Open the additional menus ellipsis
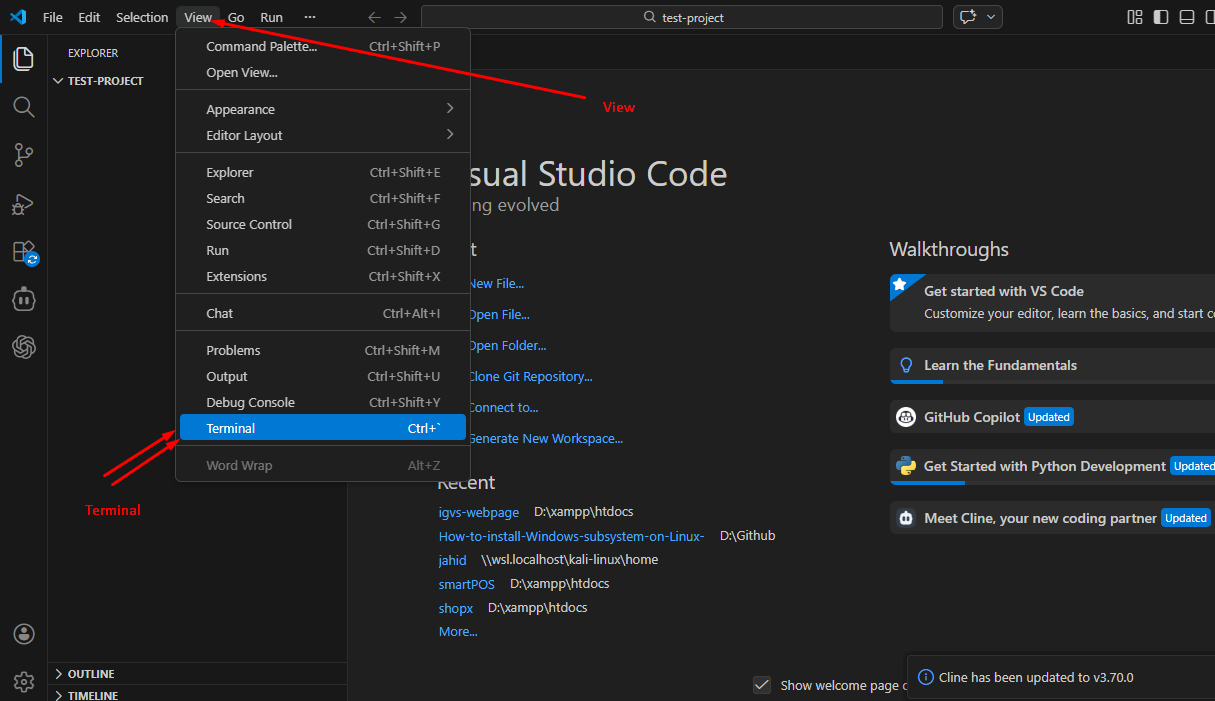Image resolution: width=1215 pixels, height=701 pixels. click(309, 17)
